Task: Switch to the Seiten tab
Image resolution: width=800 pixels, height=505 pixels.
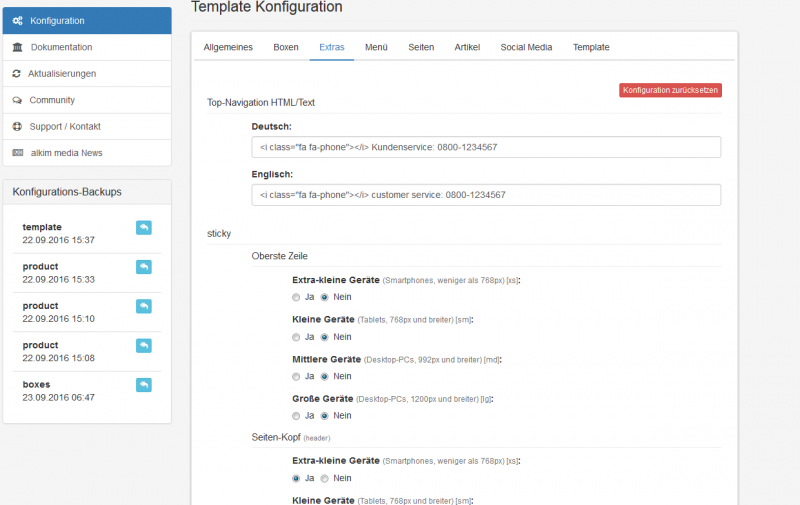Action: point(421,47)
